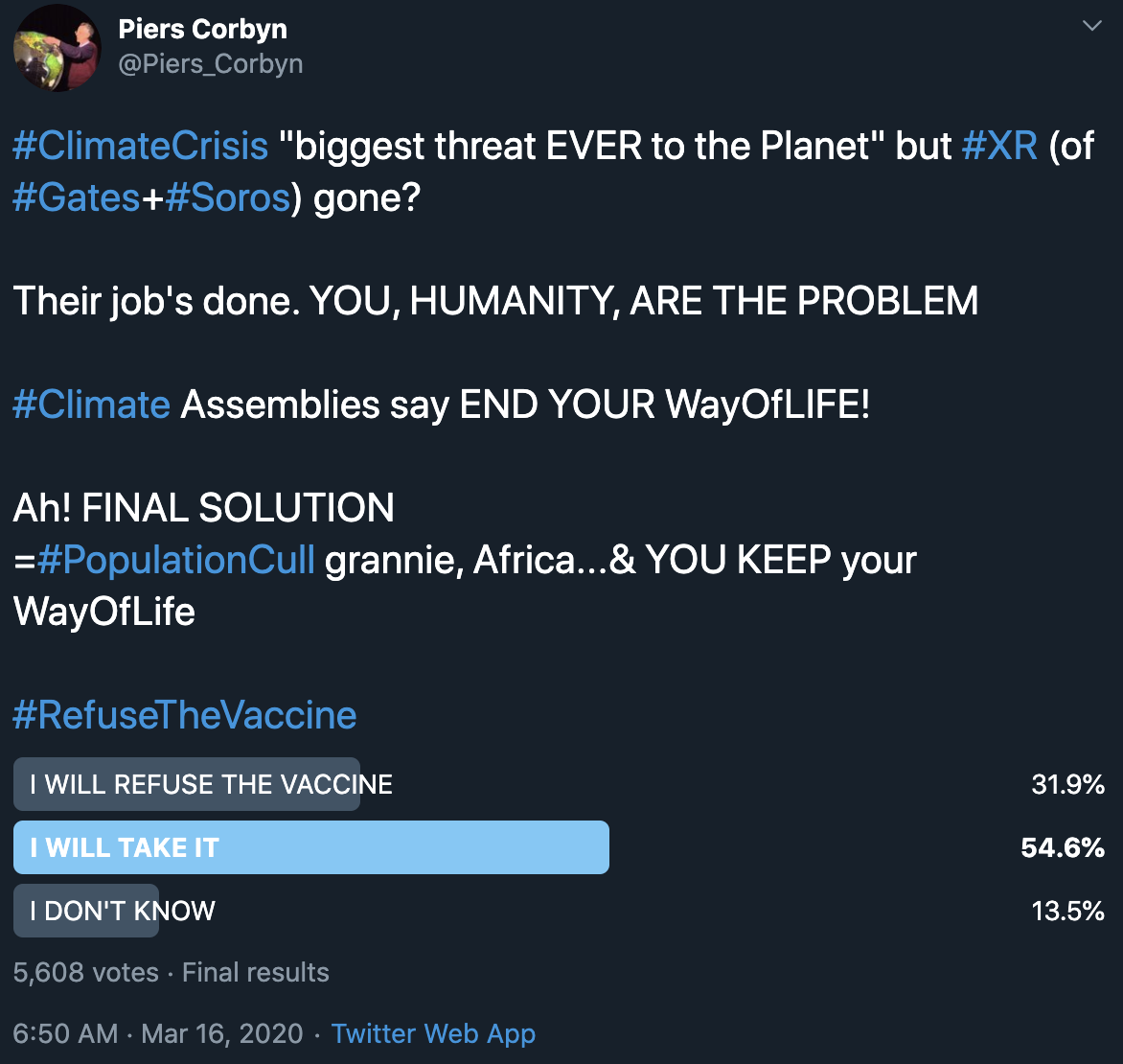
Task: Click the @Piers_Corbyn handle
Action: [x=211, y=64]
